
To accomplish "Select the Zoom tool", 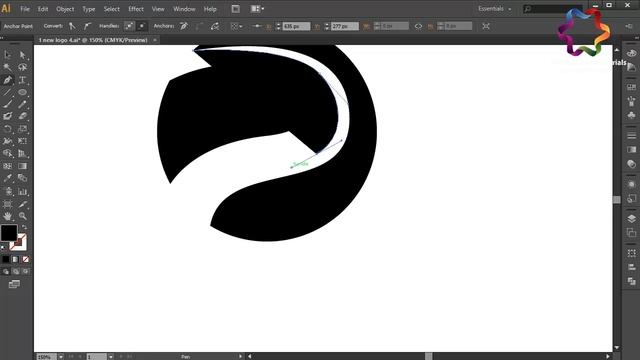I will click(x=22, y=216).
